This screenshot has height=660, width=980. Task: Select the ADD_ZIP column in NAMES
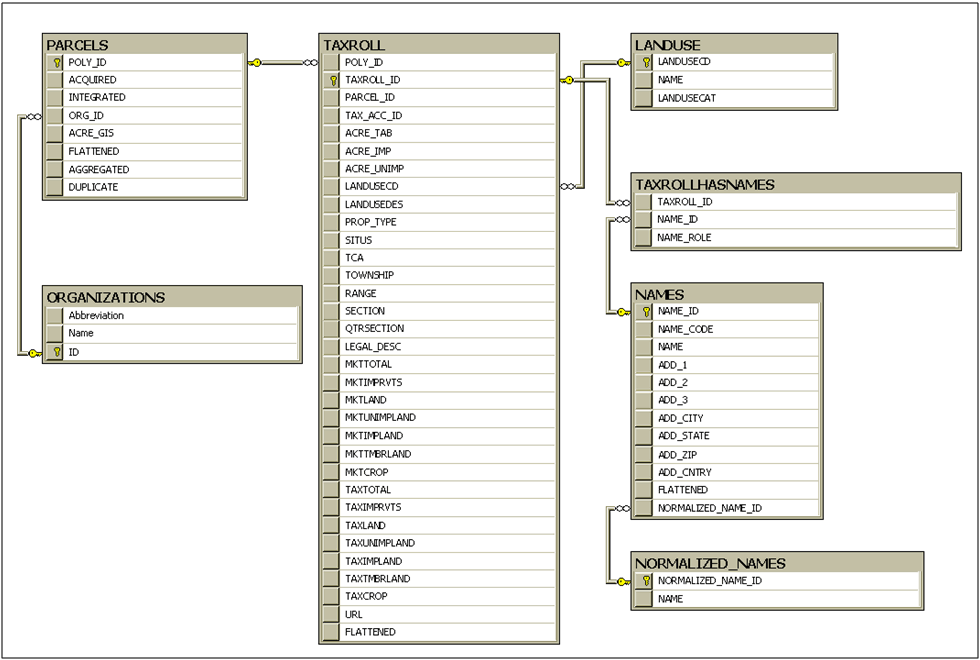[727, 455]
